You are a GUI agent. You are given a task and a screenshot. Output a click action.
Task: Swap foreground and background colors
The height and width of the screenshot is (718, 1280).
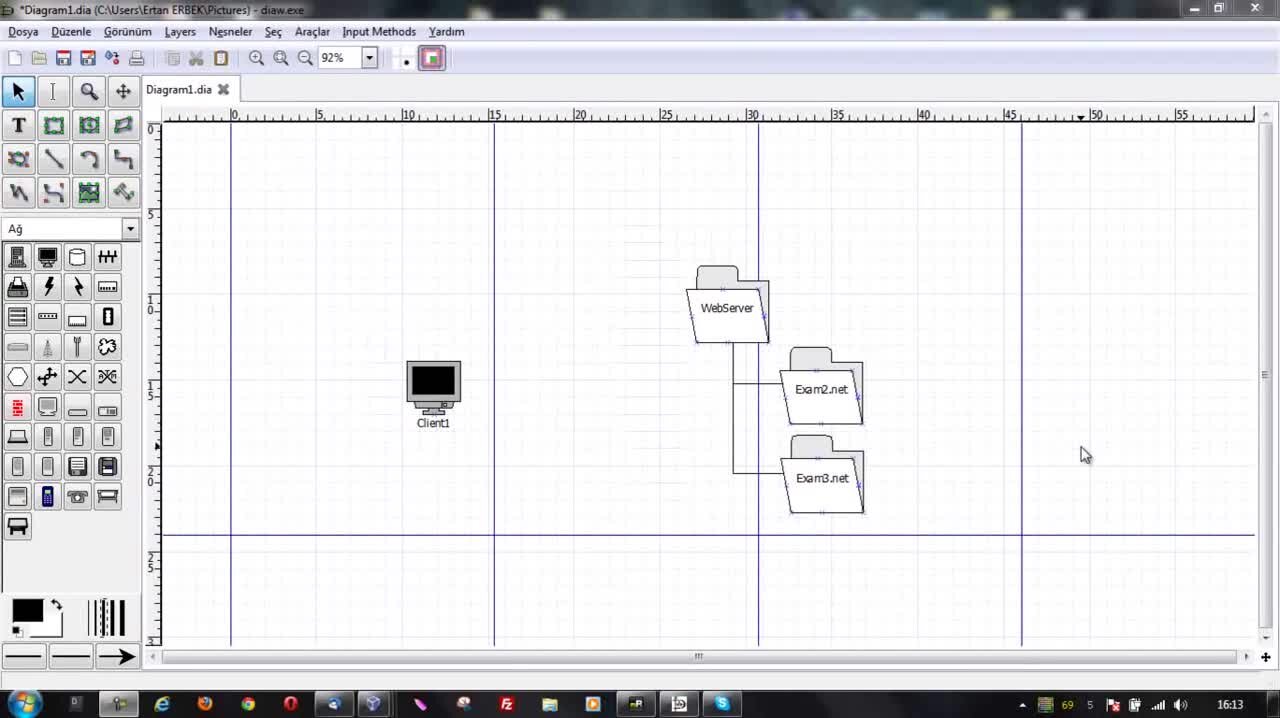[x=56, y=605]
